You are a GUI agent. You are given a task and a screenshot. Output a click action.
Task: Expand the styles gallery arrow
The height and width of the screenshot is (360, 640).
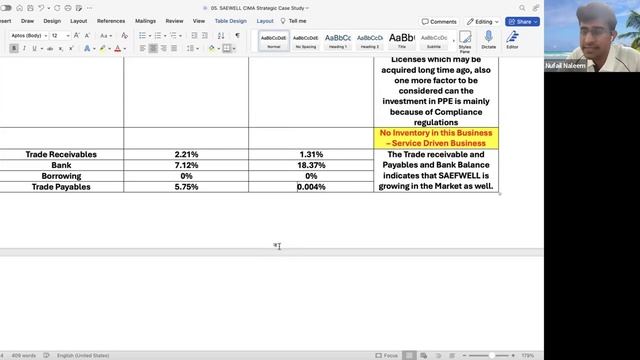pos(453,41)
